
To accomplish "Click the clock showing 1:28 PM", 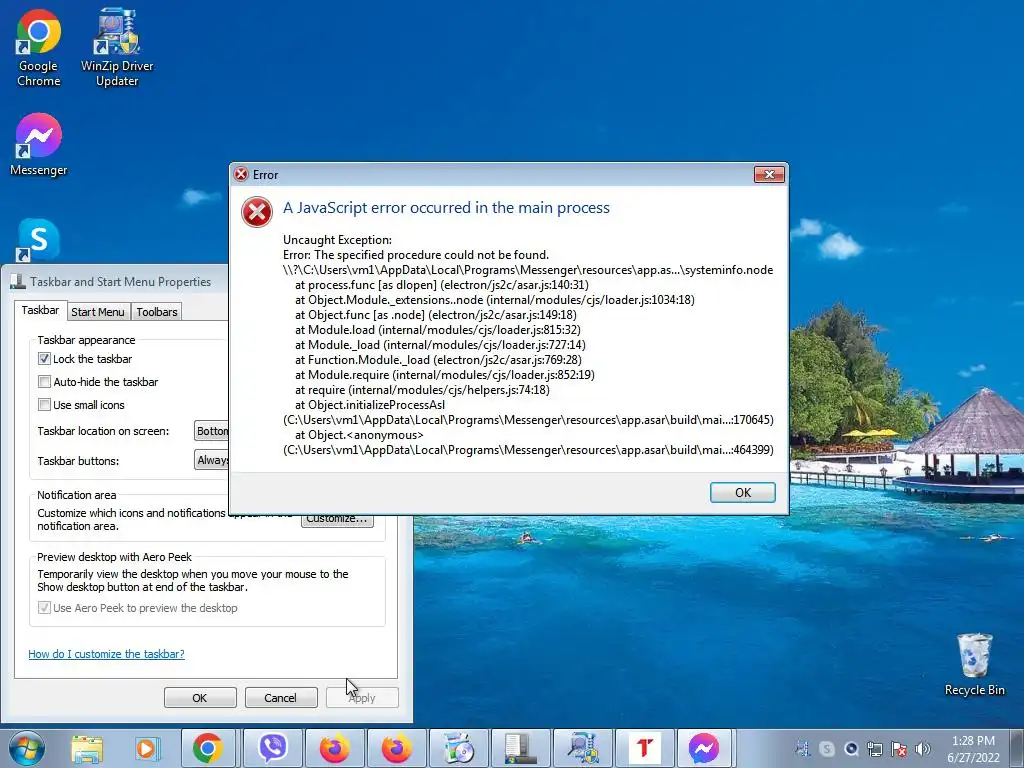I will point(973,748).
